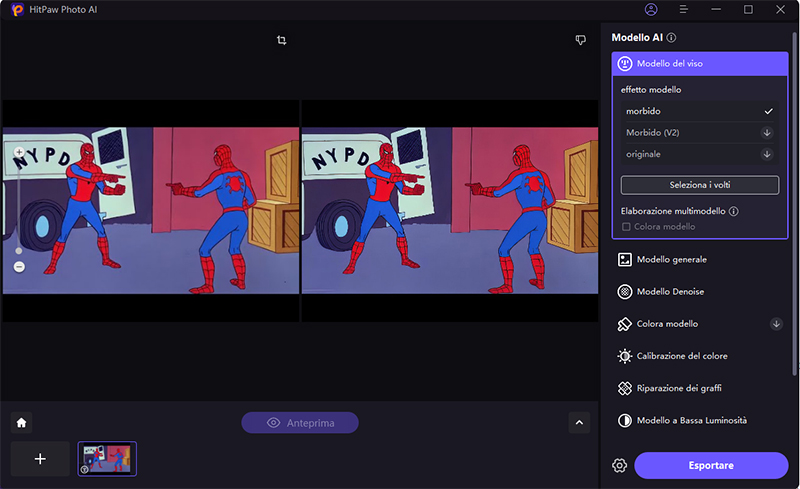Click the Modello Denoise icon
This screenshot has width=800, height=489.
click(x=624, y=292)
